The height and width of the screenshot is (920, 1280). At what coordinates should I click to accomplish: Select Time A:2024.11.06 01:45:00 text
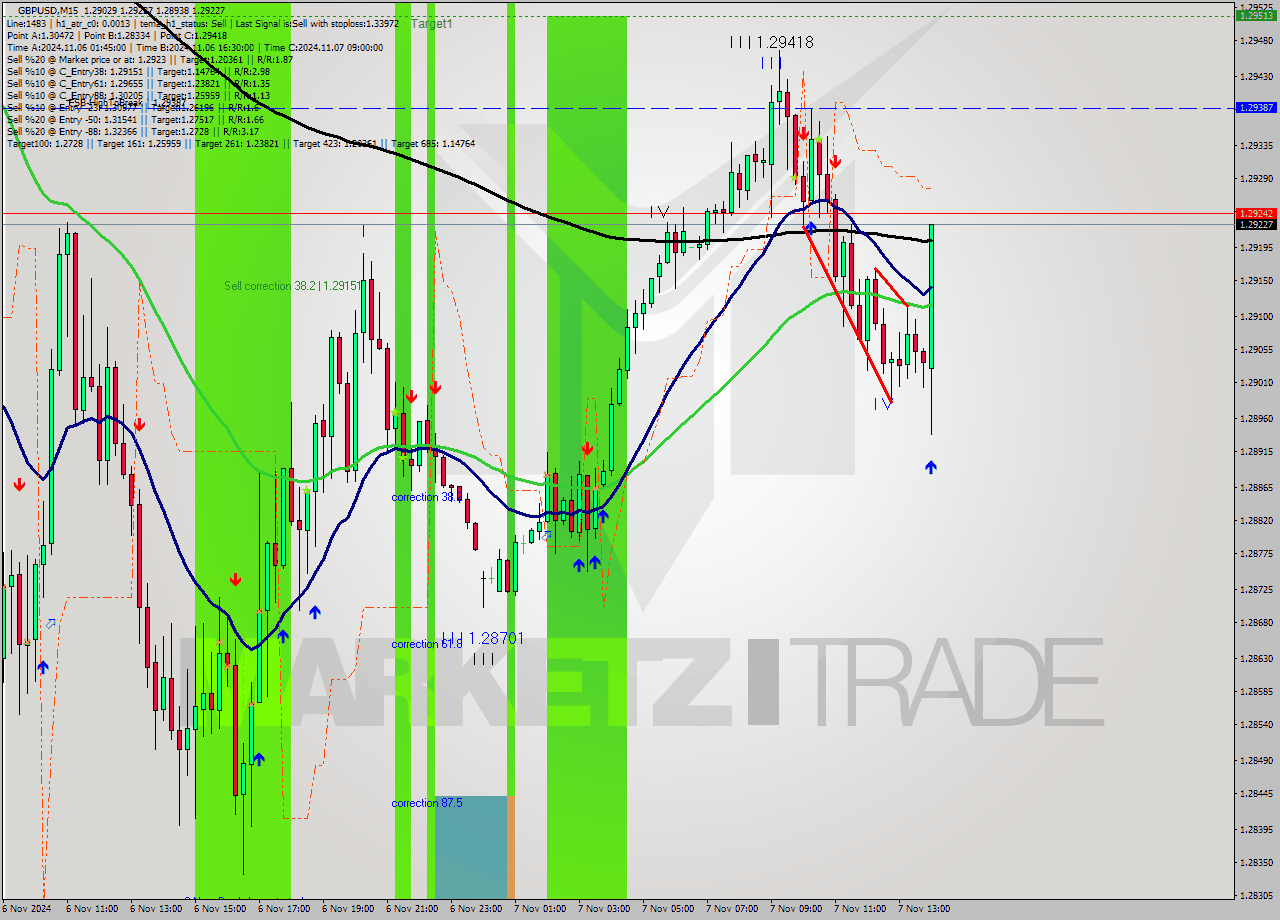click(x=66, y=47)
